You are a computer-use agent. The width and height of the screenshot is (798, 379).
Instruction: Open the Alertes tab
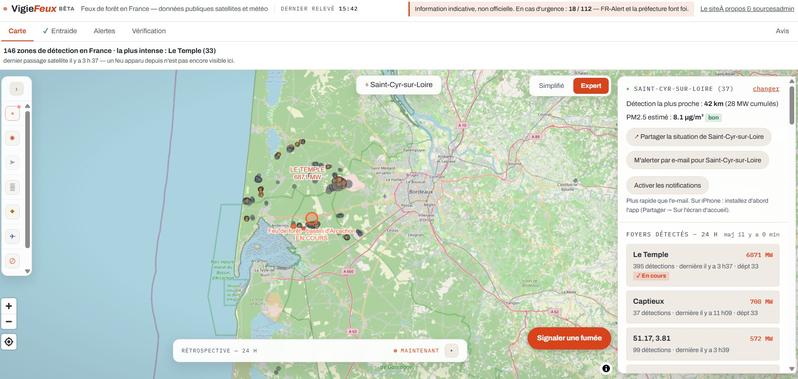point(104,31)
